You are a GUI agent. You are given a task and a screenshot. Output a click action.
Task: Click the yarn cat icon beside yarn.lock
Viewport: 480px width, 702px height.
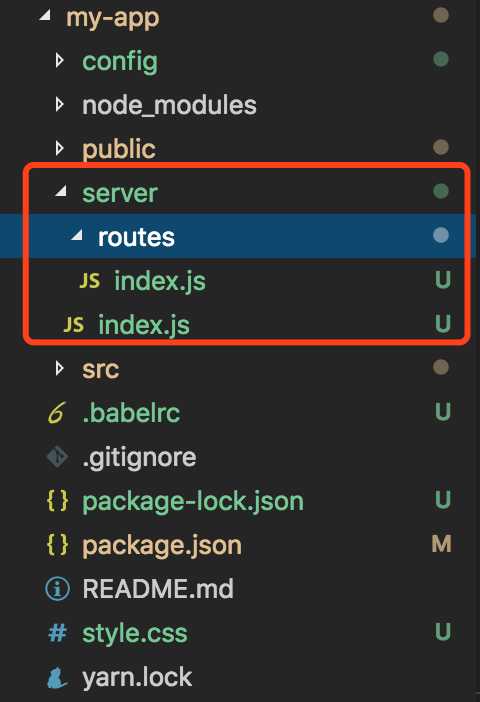pyautogui.click(x=57, y=677)
